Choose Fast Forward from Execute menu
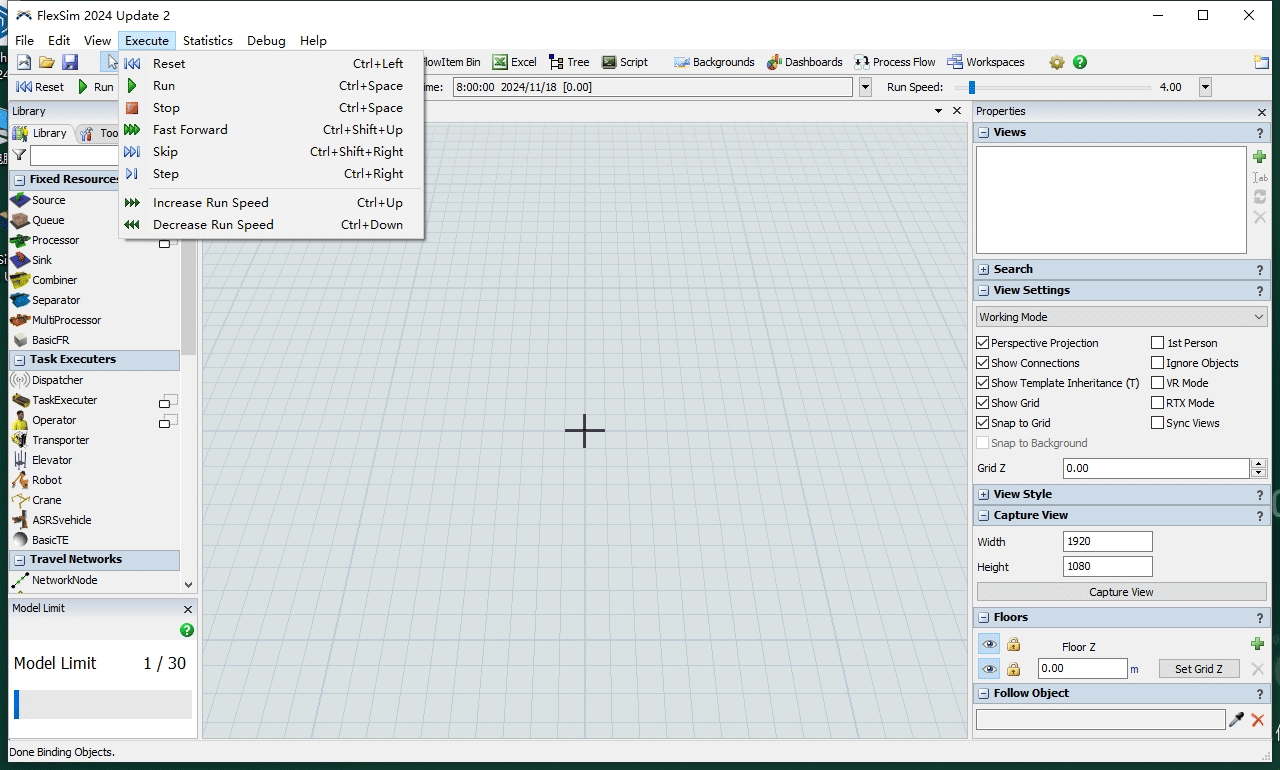The image size is (1280, 770). (x=190, y=130)
